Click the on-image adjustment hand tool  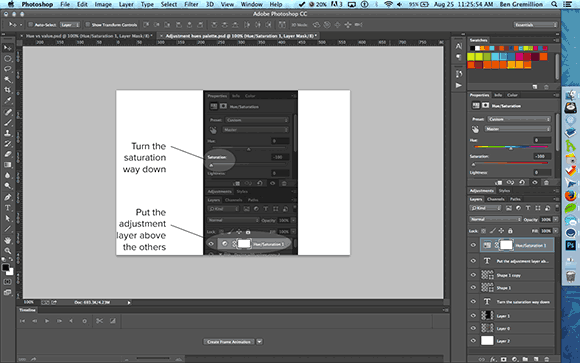click(x=475, y=129)
